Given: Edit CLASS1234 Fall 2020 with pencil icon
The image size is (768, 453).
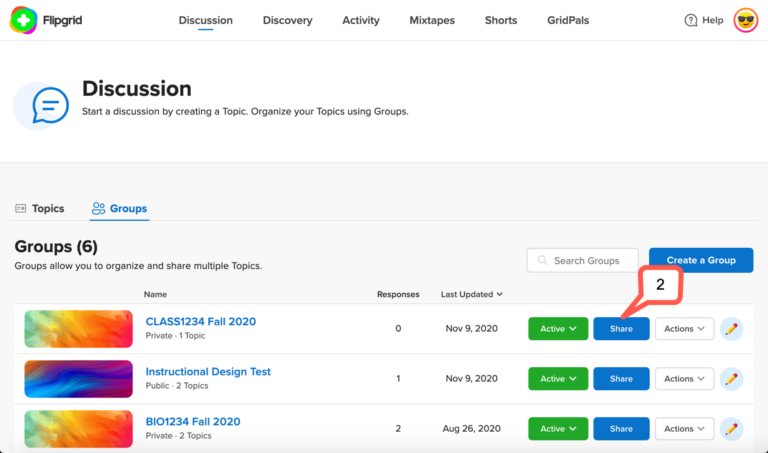Looking at the screenshot, I should point(731,329).
